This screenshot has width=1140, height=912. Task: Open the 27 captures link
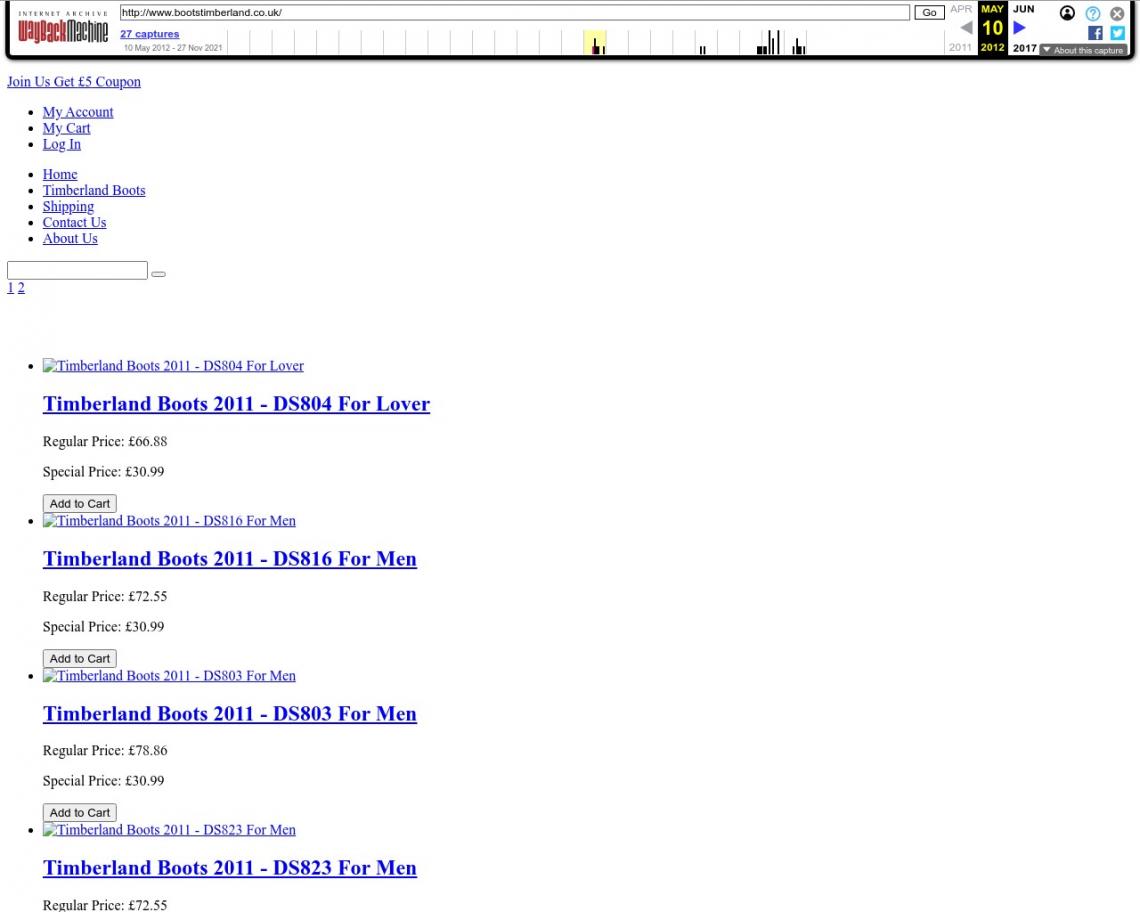click(x=149, y=33)
